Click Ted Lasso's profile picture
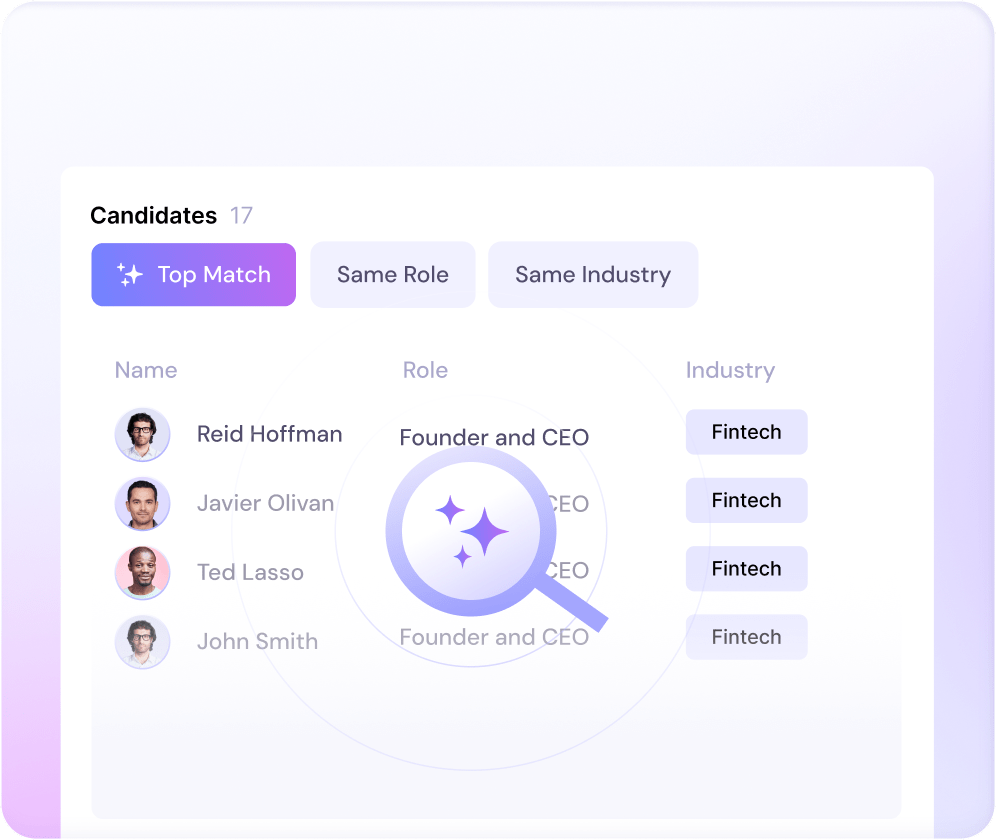Screen dimensions: 996x840 142,572
